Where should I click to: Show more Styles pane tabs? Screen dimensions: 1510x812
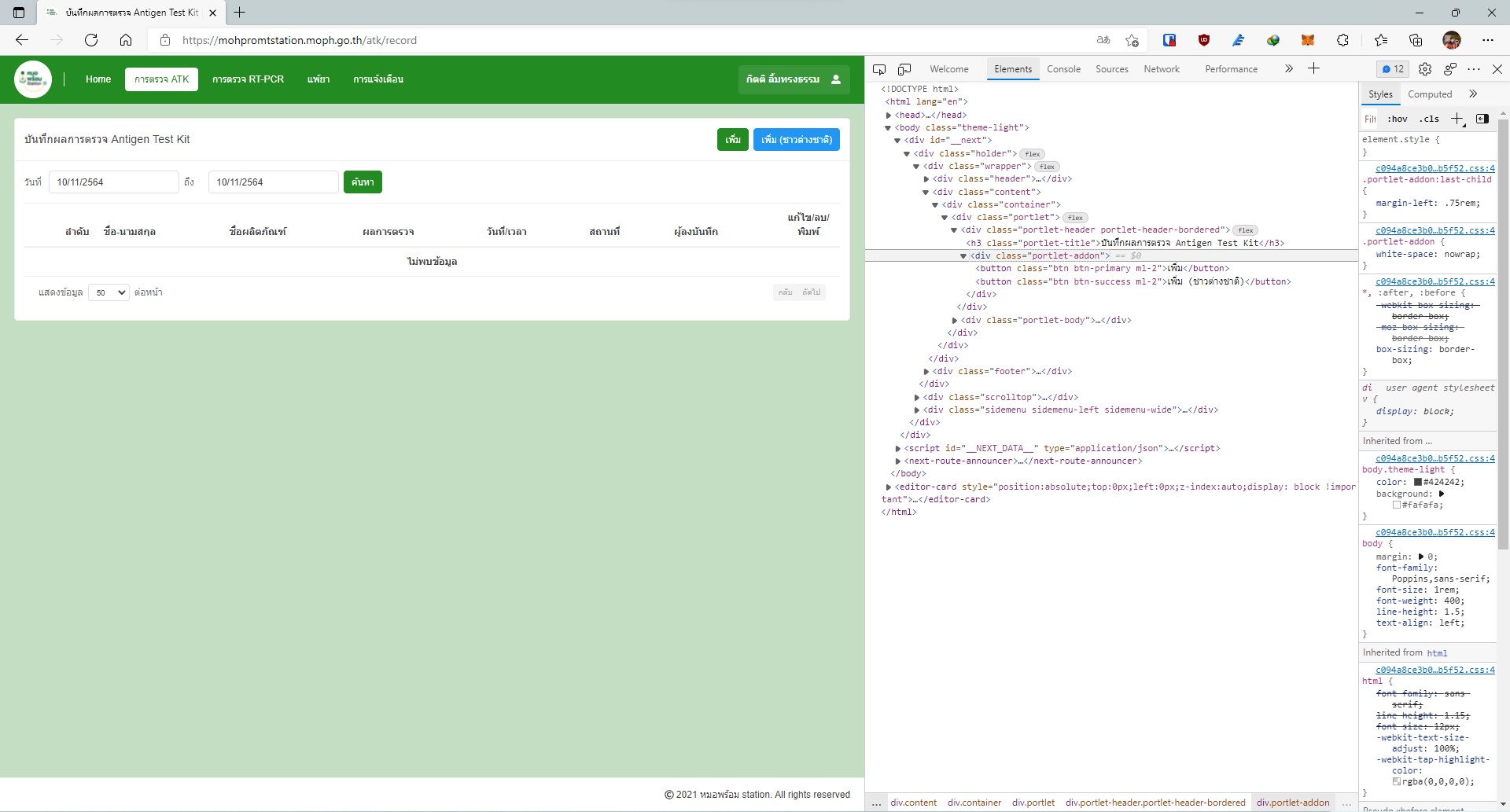[x=1473, y=94]
